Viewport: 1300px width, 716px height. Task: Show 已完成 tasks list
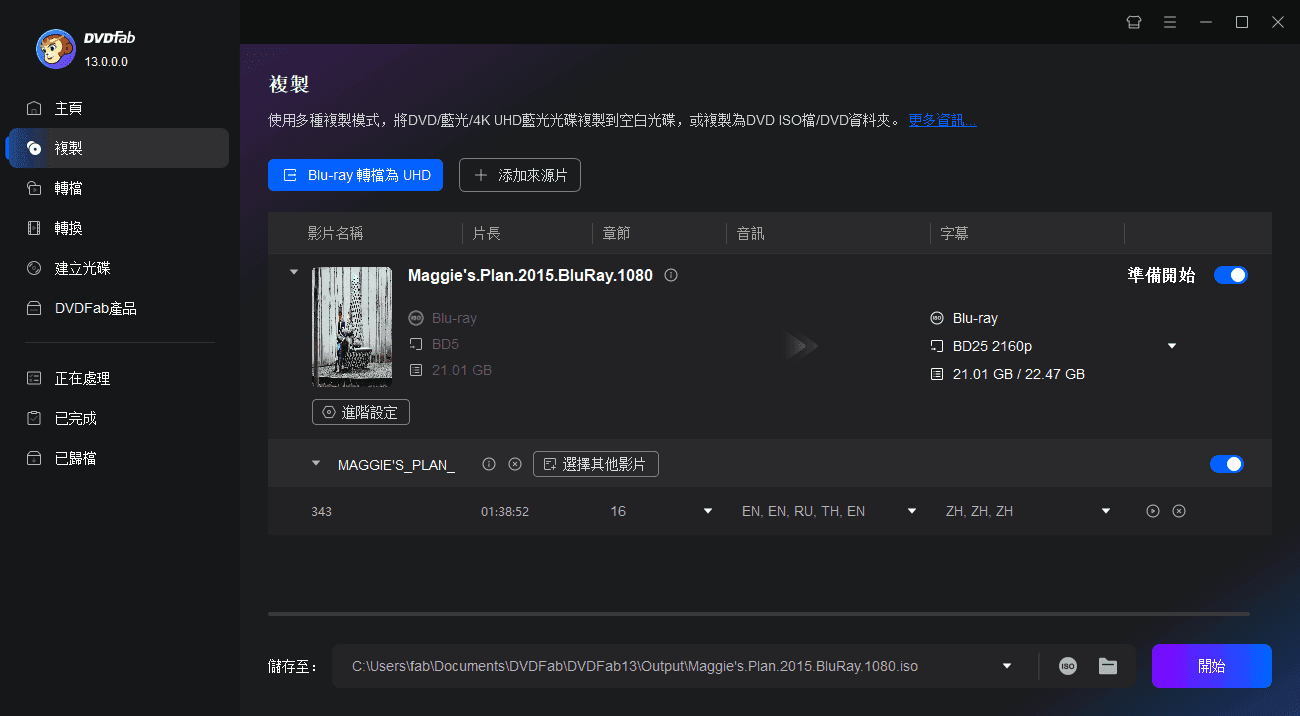(118, 418)
